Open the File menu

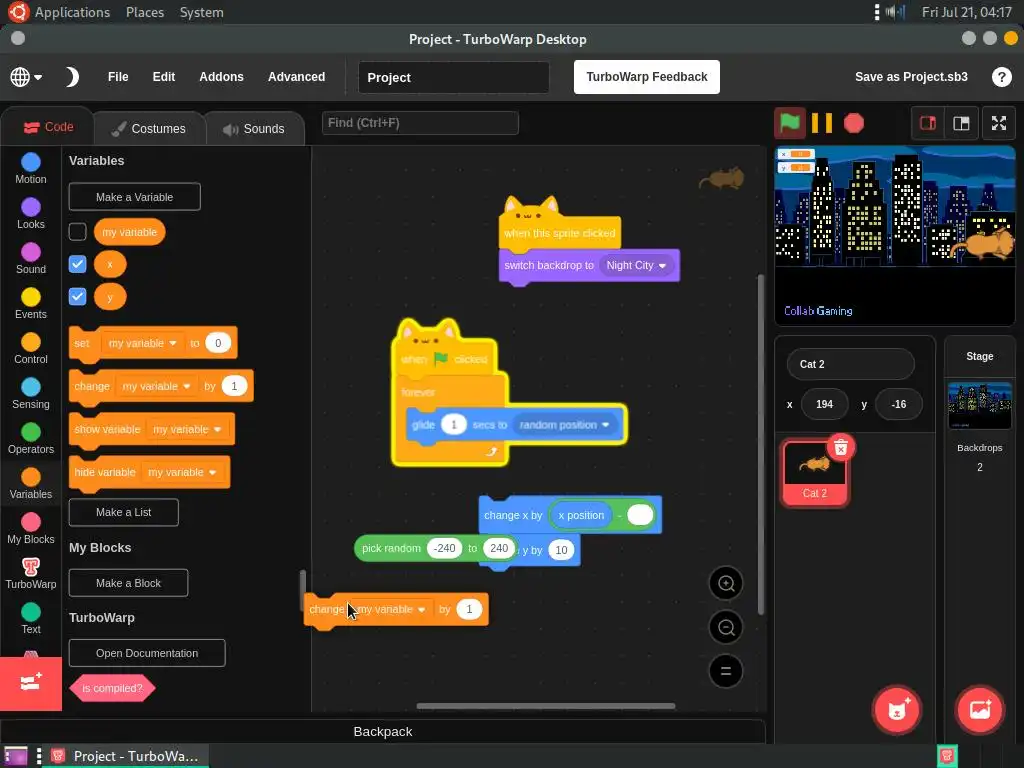coord(118,77)
